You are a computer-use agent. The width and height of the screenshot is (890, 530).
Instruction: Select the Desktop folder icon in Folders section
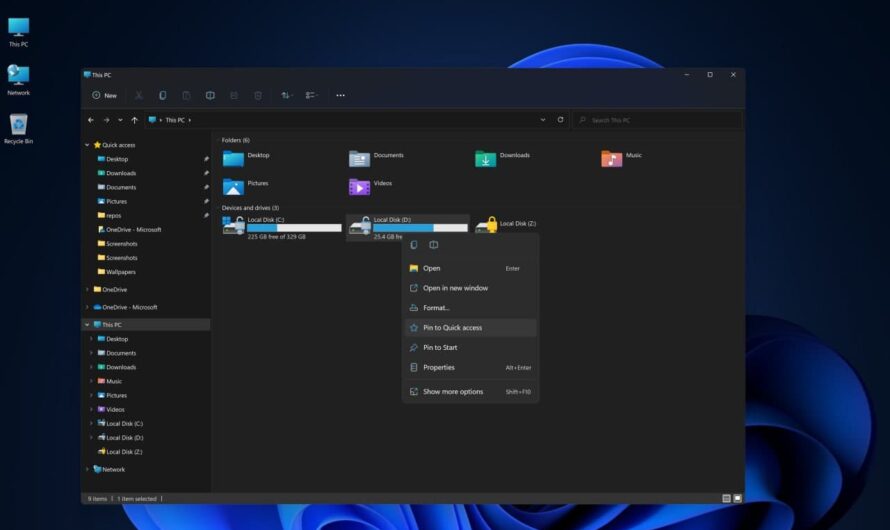point(233,159)
